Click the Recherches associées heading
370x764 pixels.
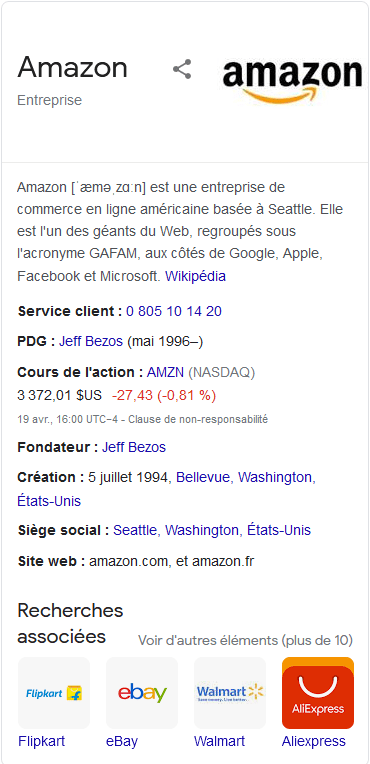coord(70,623)
